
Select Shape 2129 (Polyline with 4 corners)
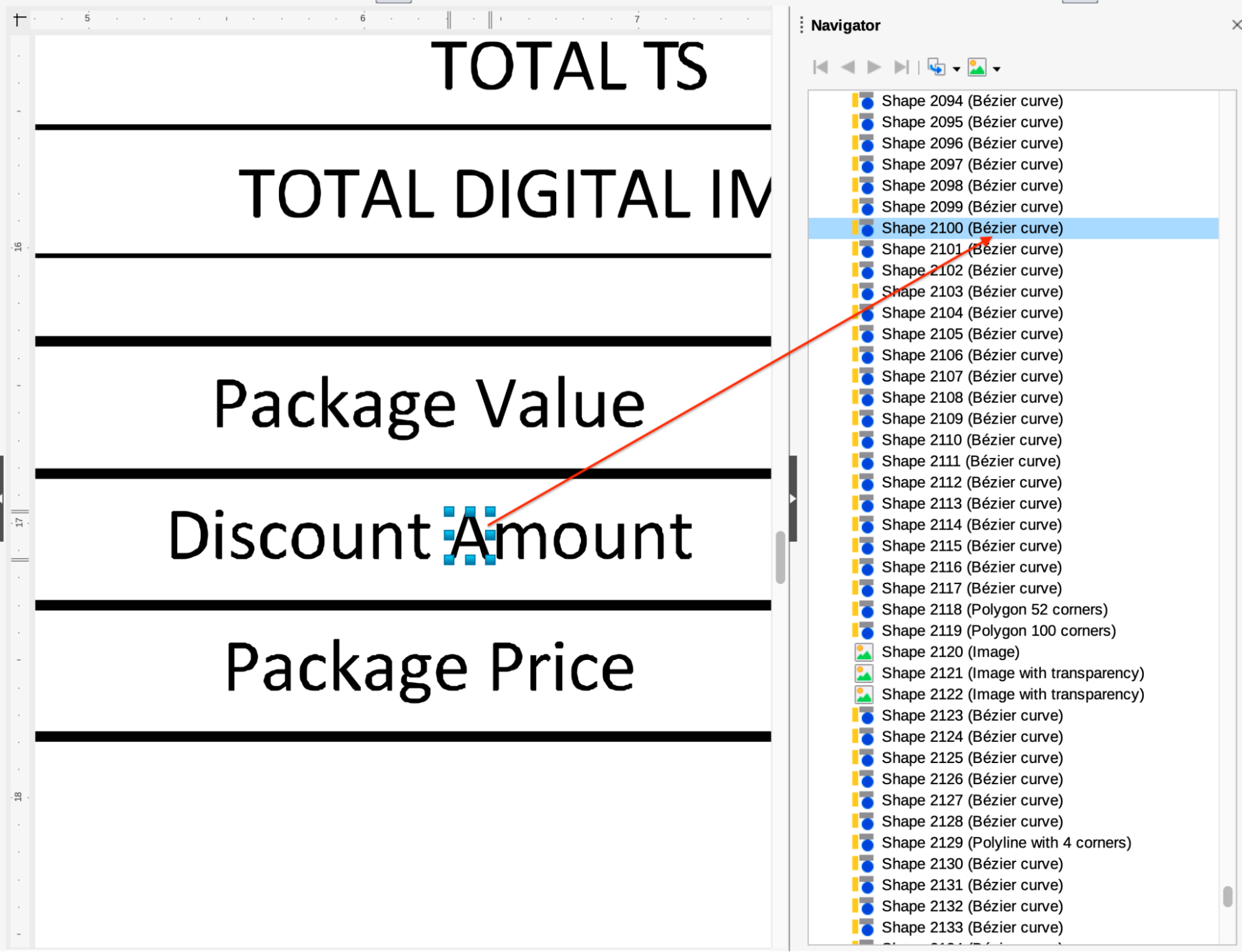pyautogui.click(x=1006, y=843)
